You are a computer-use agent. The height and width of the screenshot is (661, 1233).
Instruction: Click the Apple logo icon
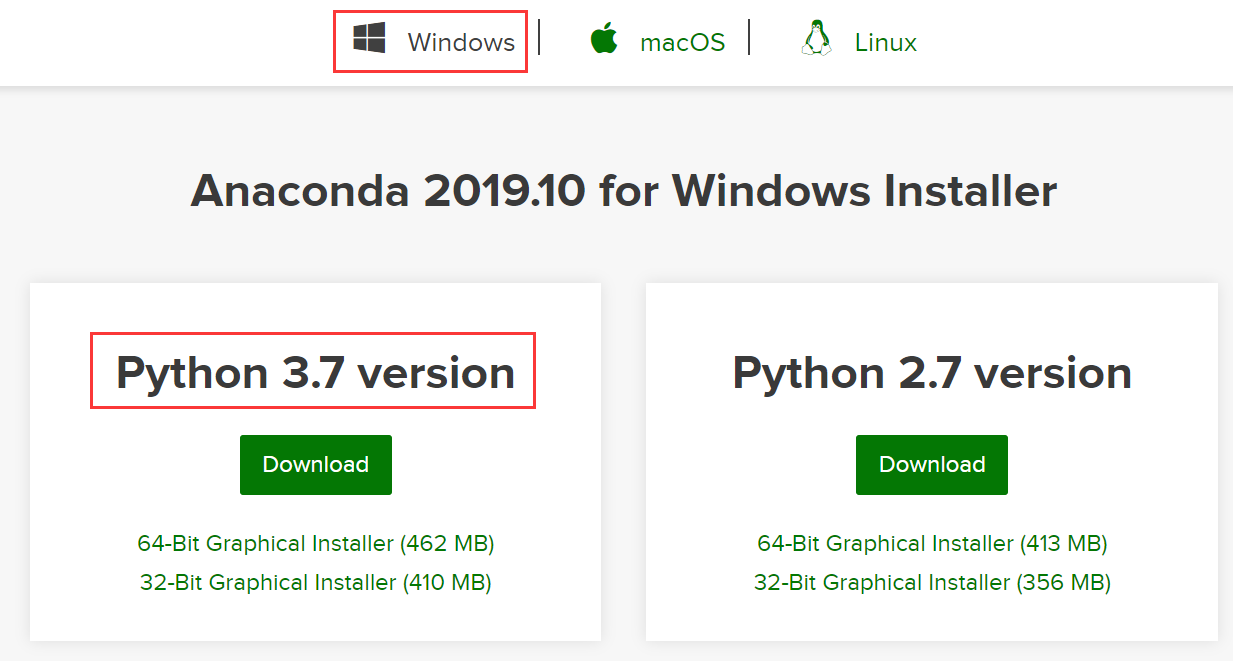[x=603, y=40]
